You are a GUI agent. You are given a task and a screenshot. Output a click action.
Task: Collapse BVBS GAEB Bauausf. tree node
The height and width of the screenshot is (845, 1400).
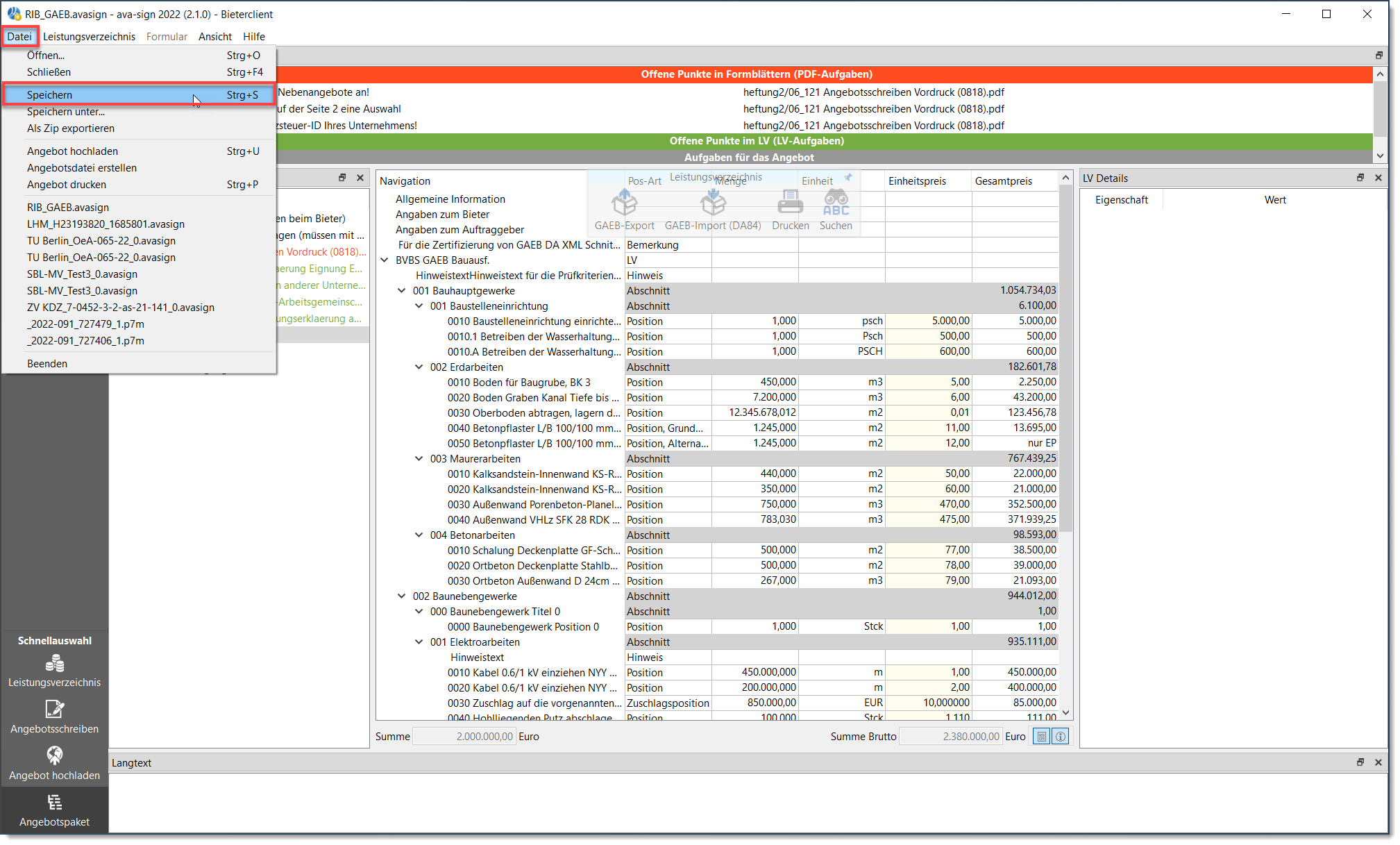385,260
